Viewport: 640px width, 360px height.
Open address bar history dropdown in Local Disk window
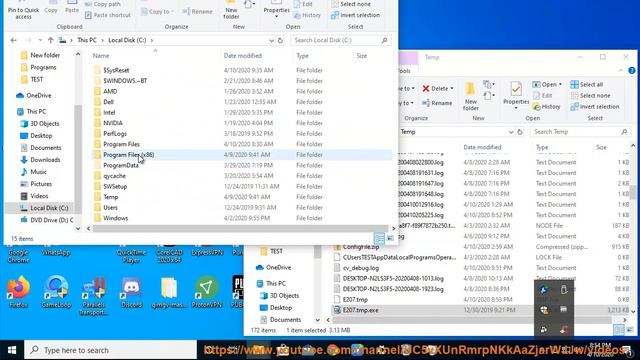(x=271, y=40)
